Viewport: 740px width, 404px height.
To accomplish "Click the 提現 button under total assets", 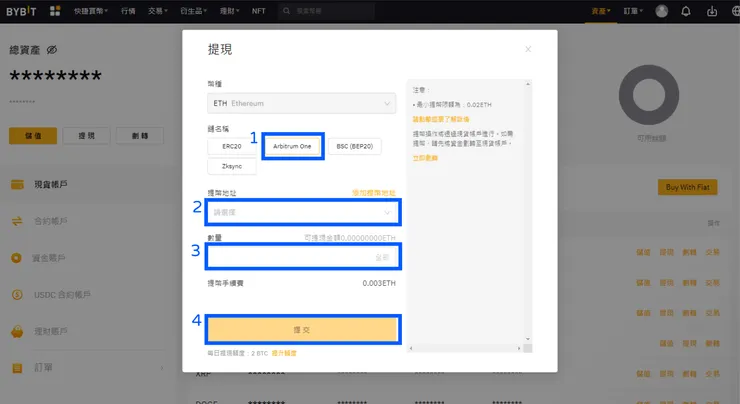I will [86, 136].
